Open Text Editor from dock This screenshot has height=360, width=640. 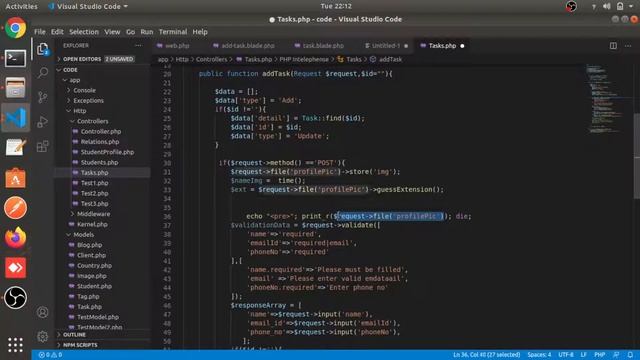pyautogui.click(x=16, y=148)
